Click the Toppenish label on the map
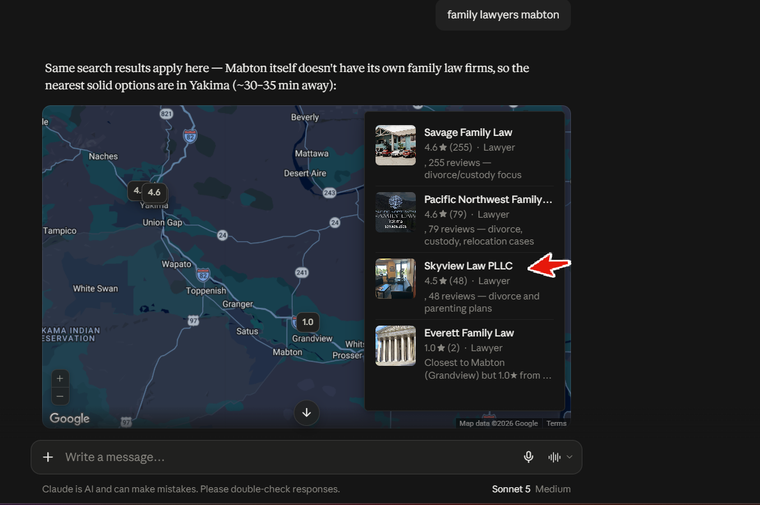This screenshot has width=760, height=505. coord(206,291)
